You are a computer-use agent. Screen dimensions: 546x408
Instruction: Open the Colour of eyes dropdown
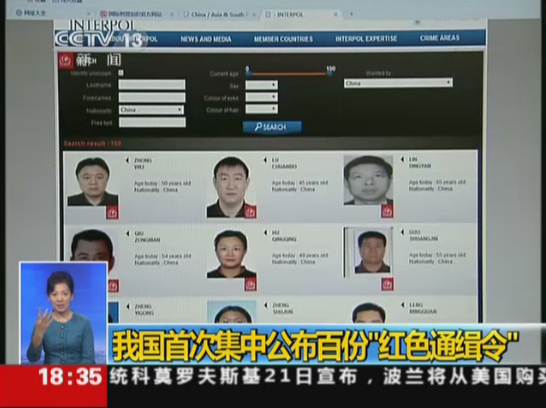point(262,97)
